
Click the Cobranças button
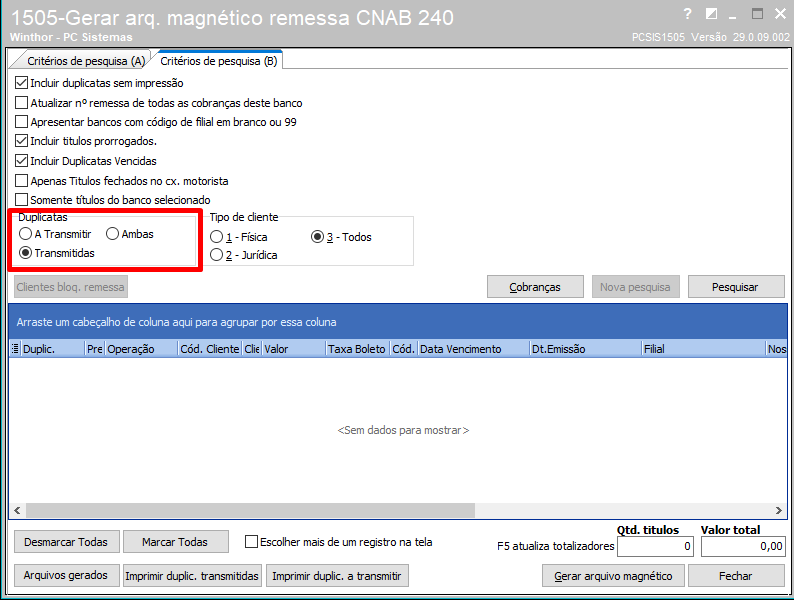(x=535, y=287)
